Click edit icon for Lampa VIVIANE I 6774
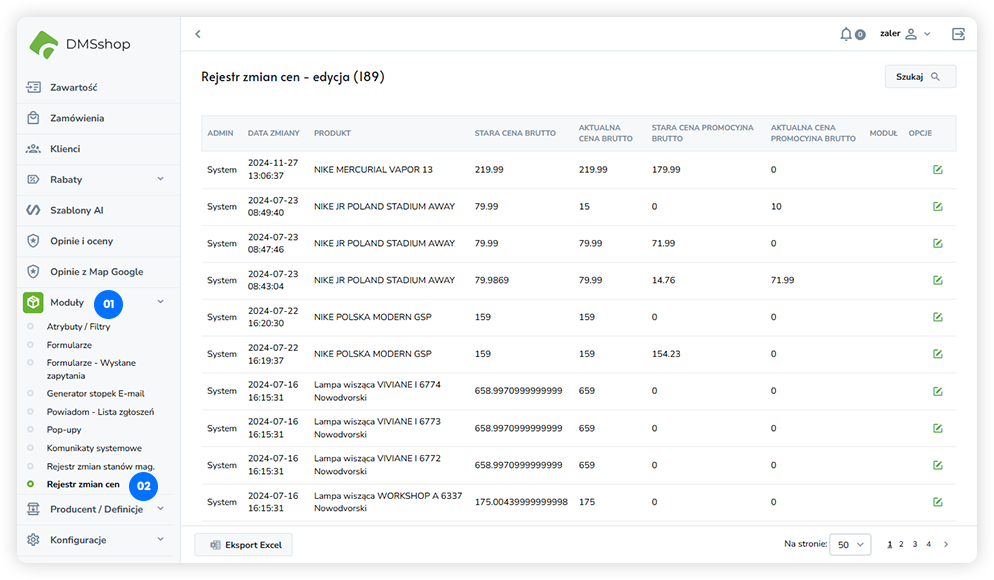The image size is (994, 580). pyautogui.click(x=937, y=391)
